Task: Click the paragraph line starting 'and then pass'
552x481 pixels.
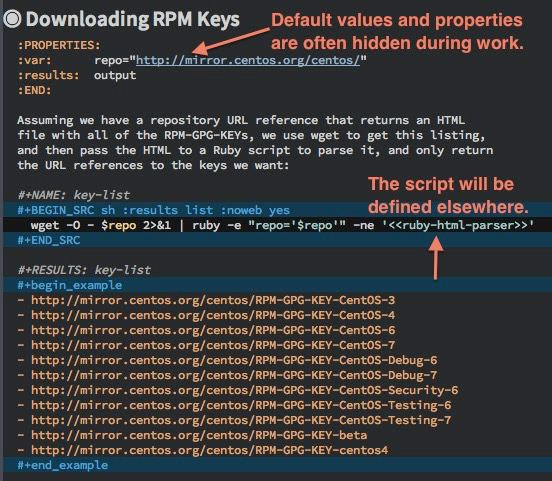Action: 255,150
